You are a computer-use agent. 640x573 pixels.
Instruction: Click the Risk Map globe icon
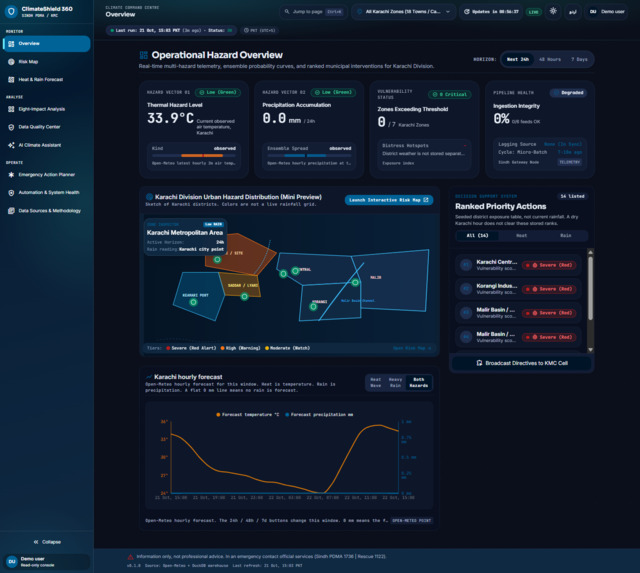pyautogui.click(x=11, y=62)
